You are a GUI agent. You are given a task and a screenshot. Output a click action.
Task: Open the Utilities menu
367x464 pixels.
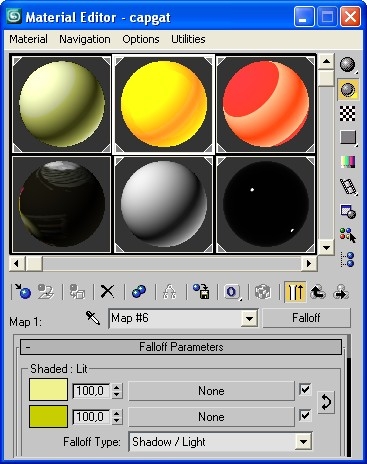click(188, 39)
